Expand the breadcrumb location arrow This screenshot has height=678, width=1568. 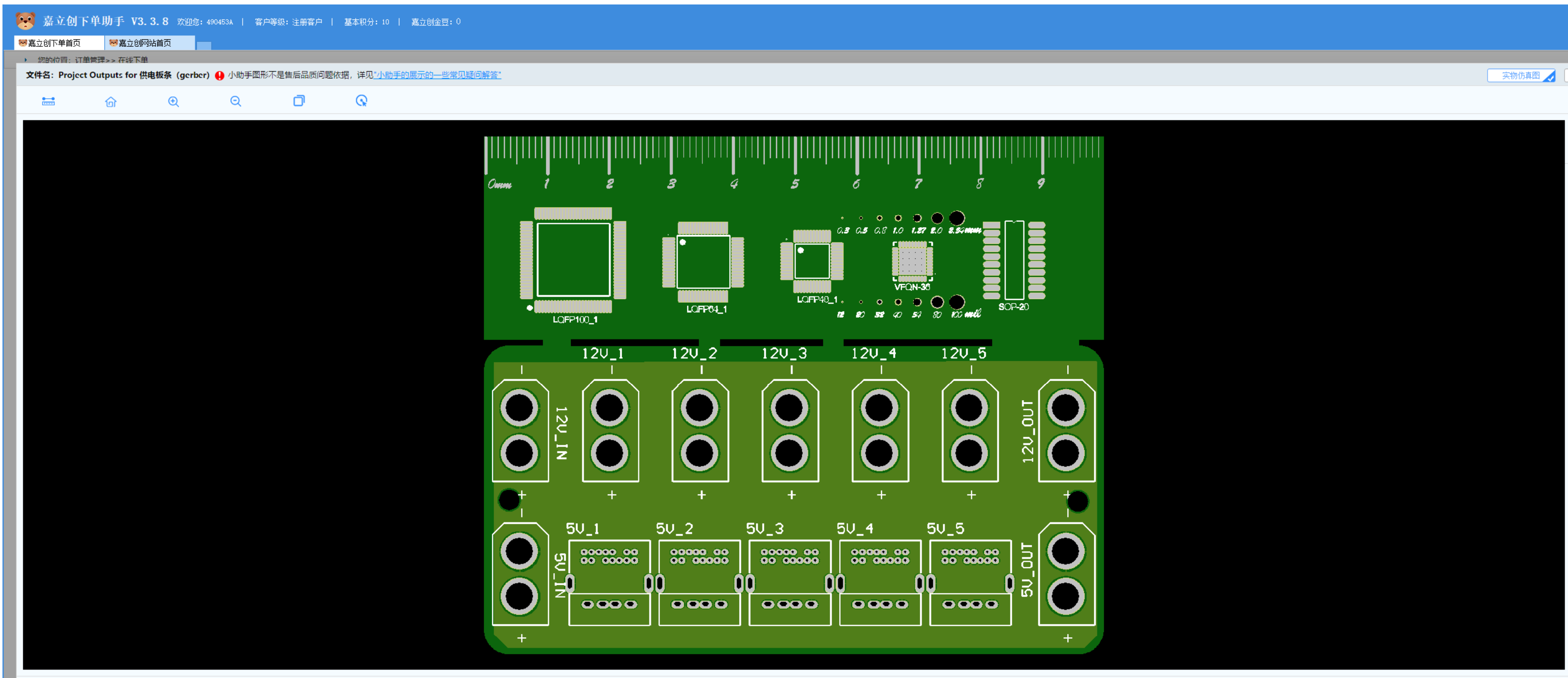(25, 60)
